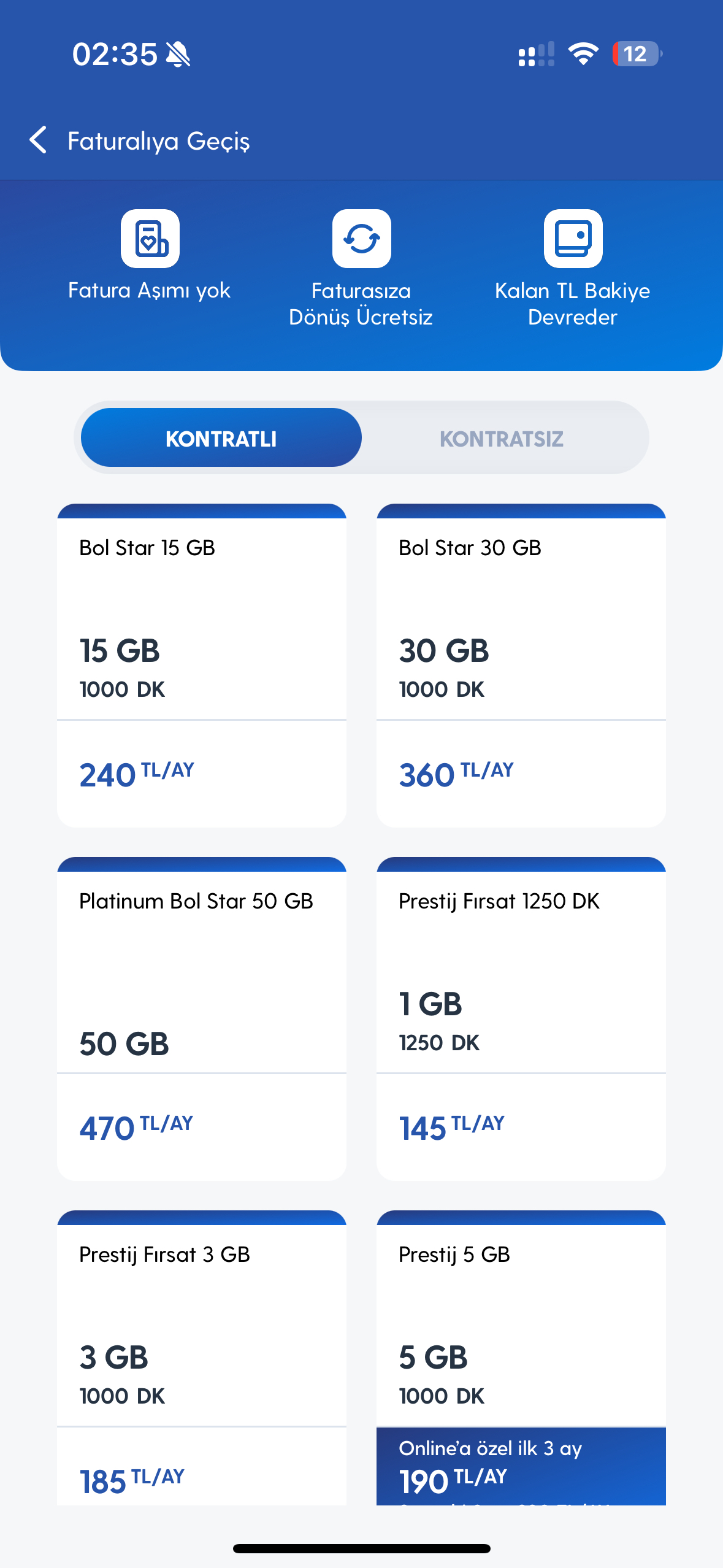
Task: Switch to the KONTRATSIZ tab
Action: [x=502, y=438]
